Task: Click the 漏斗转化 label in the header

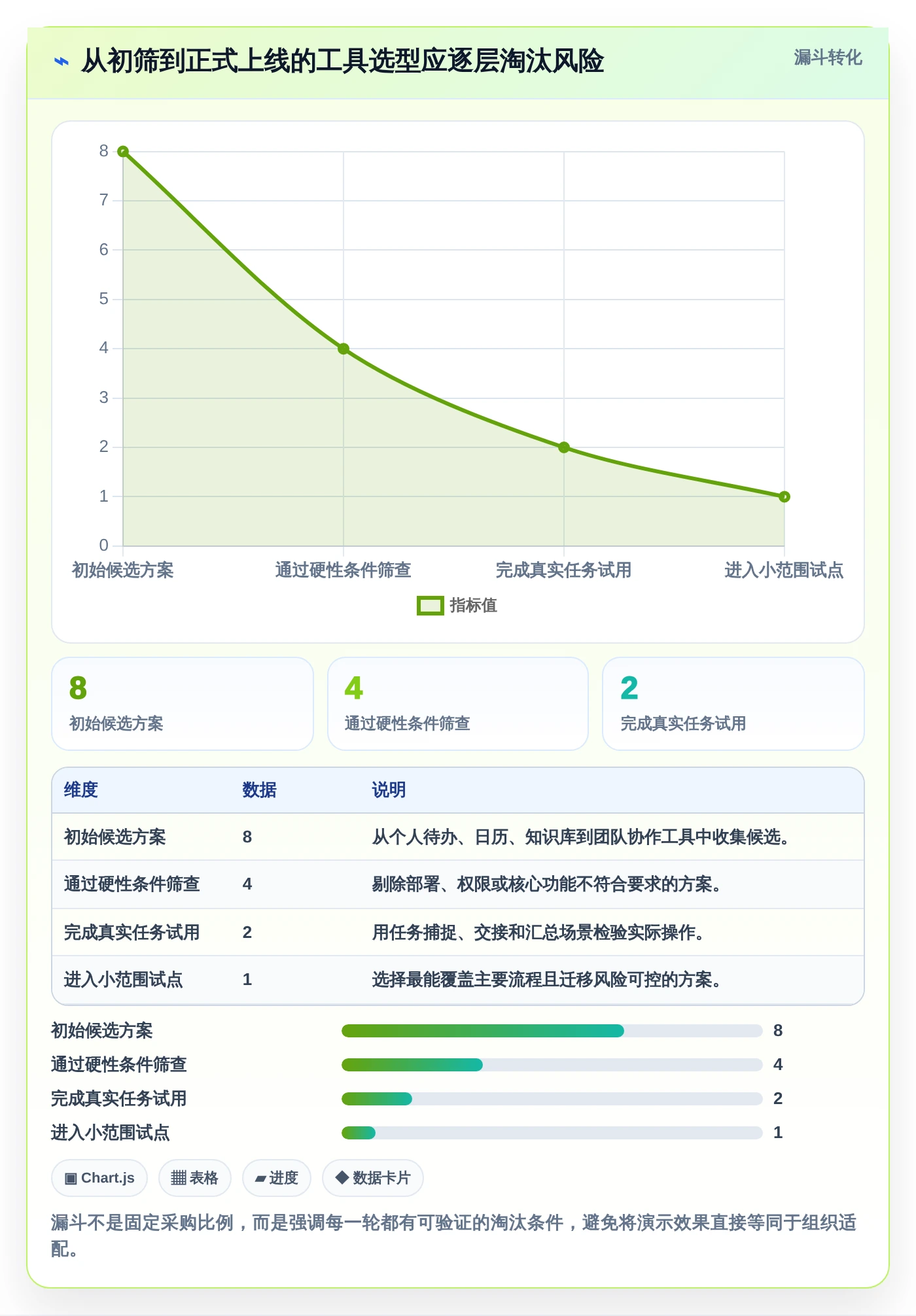Action: click(828, 58)
